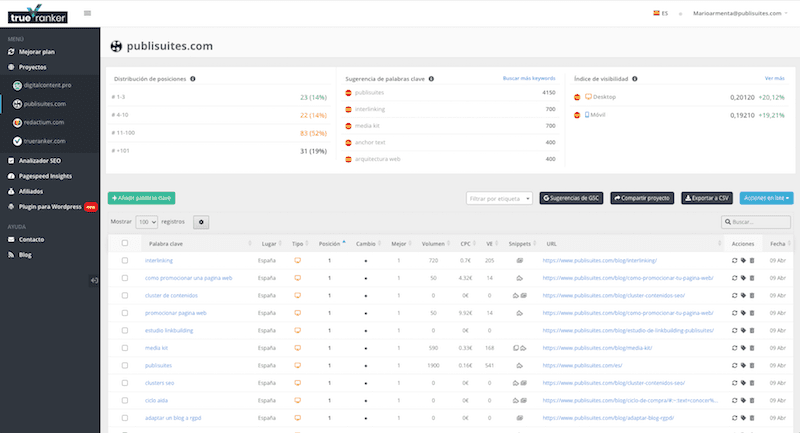800x433 pixels.
Task: Open the interlinking blog URL link
Action: point(599,261)
